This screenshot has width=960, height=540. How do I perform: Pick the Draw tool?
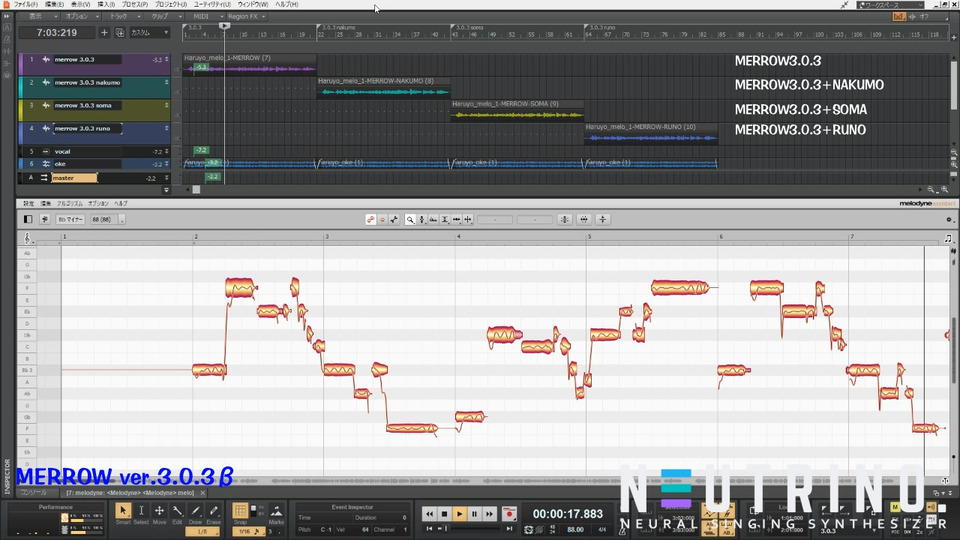coord(195,512)
